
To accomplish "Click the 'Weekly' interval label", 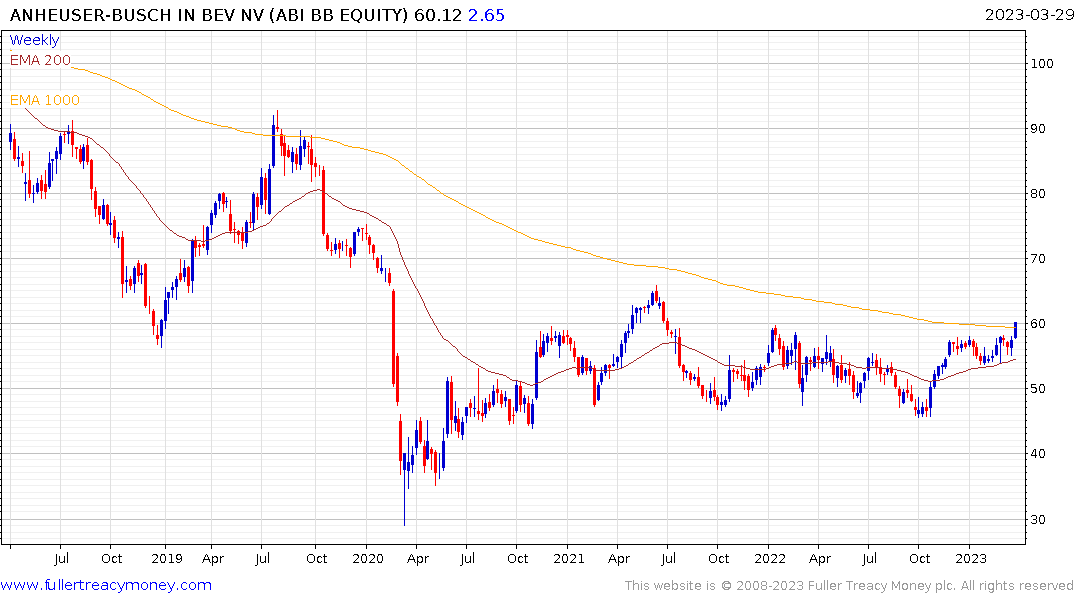I will 34,40.
